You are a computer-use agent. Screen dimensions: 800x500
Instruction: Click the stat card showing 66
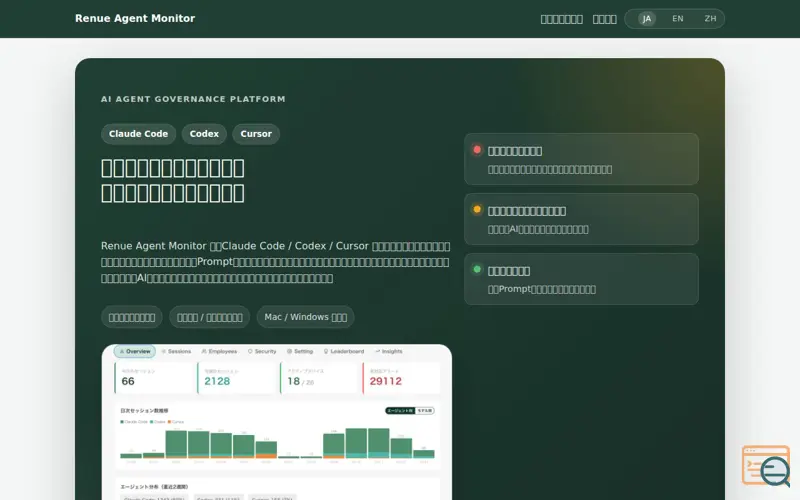[155, 378]
